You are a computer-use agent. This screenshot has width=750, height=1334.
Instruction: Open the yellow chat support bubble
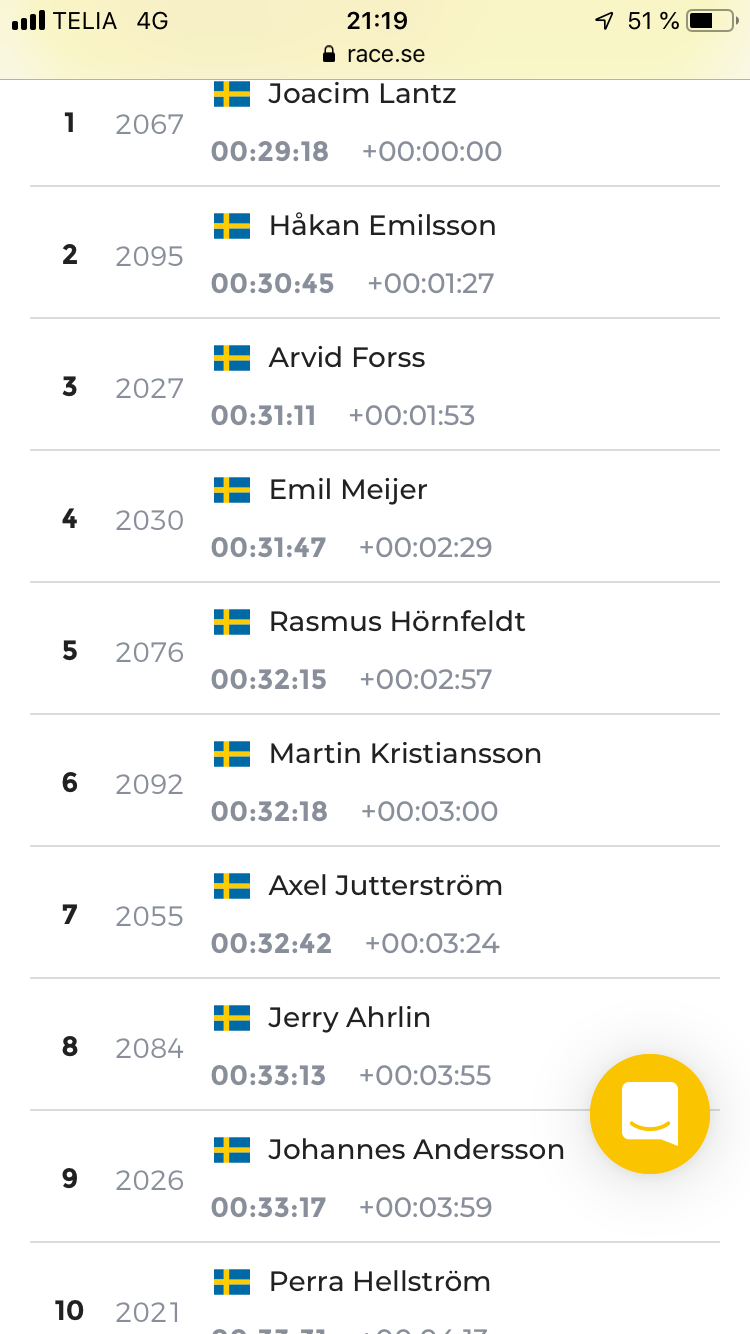click(650, 1114)
